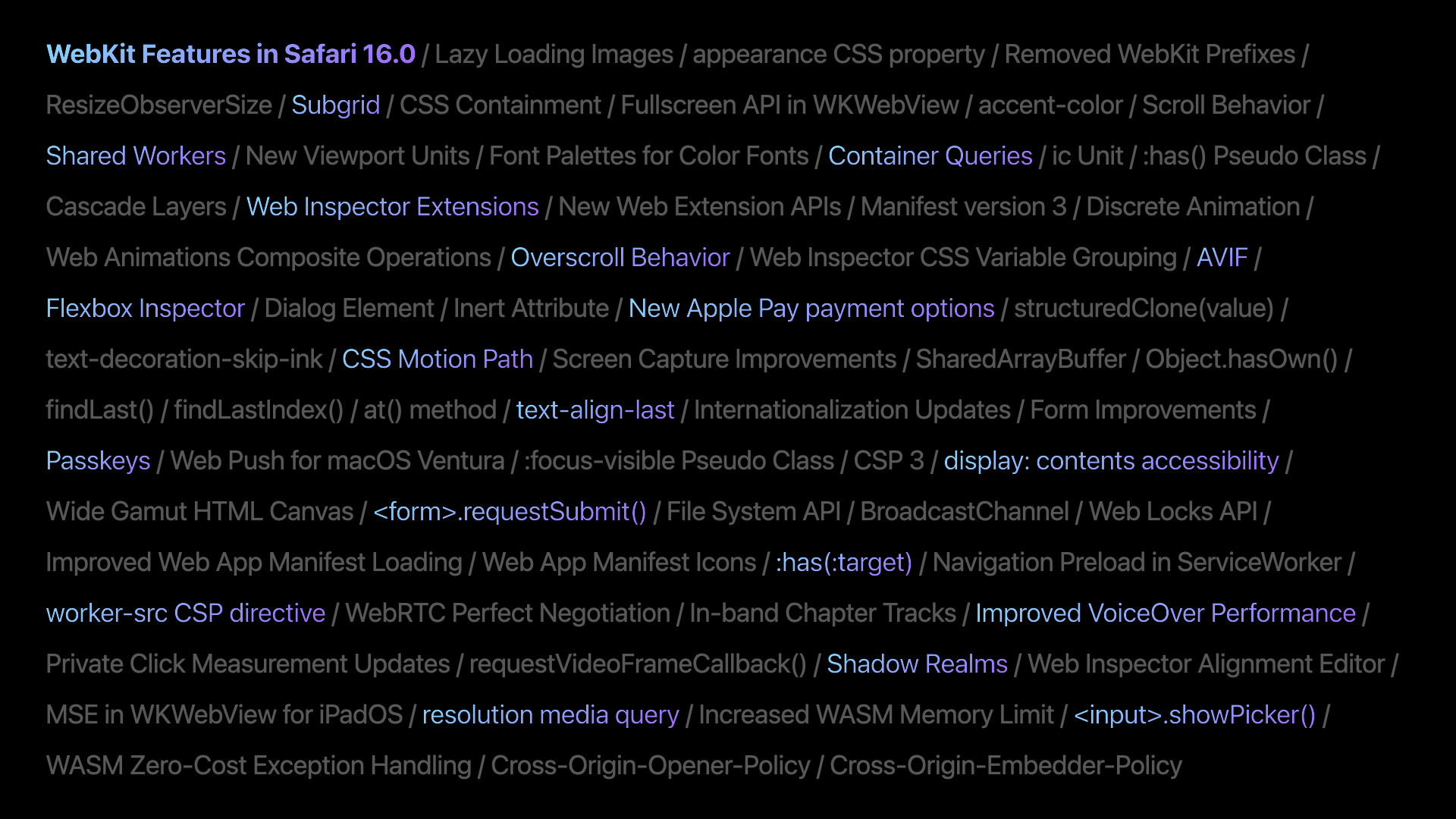The image size is (1456, 819).
Task: Open Passkeys feature documentation
Action: click(x=98, y=460)
